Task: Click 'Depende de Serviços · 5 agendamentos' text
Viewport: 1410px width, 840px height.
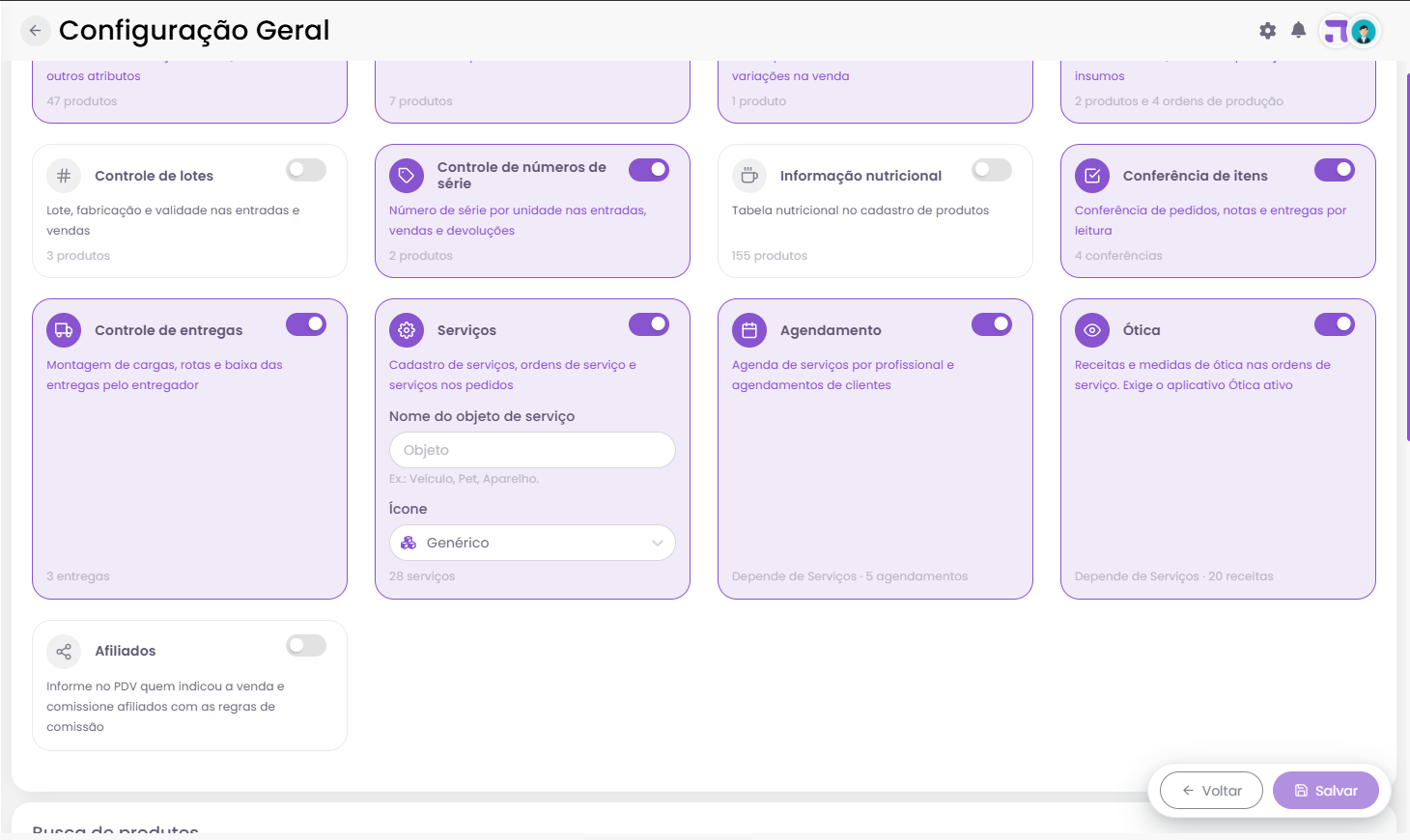Action: point(850,576)
